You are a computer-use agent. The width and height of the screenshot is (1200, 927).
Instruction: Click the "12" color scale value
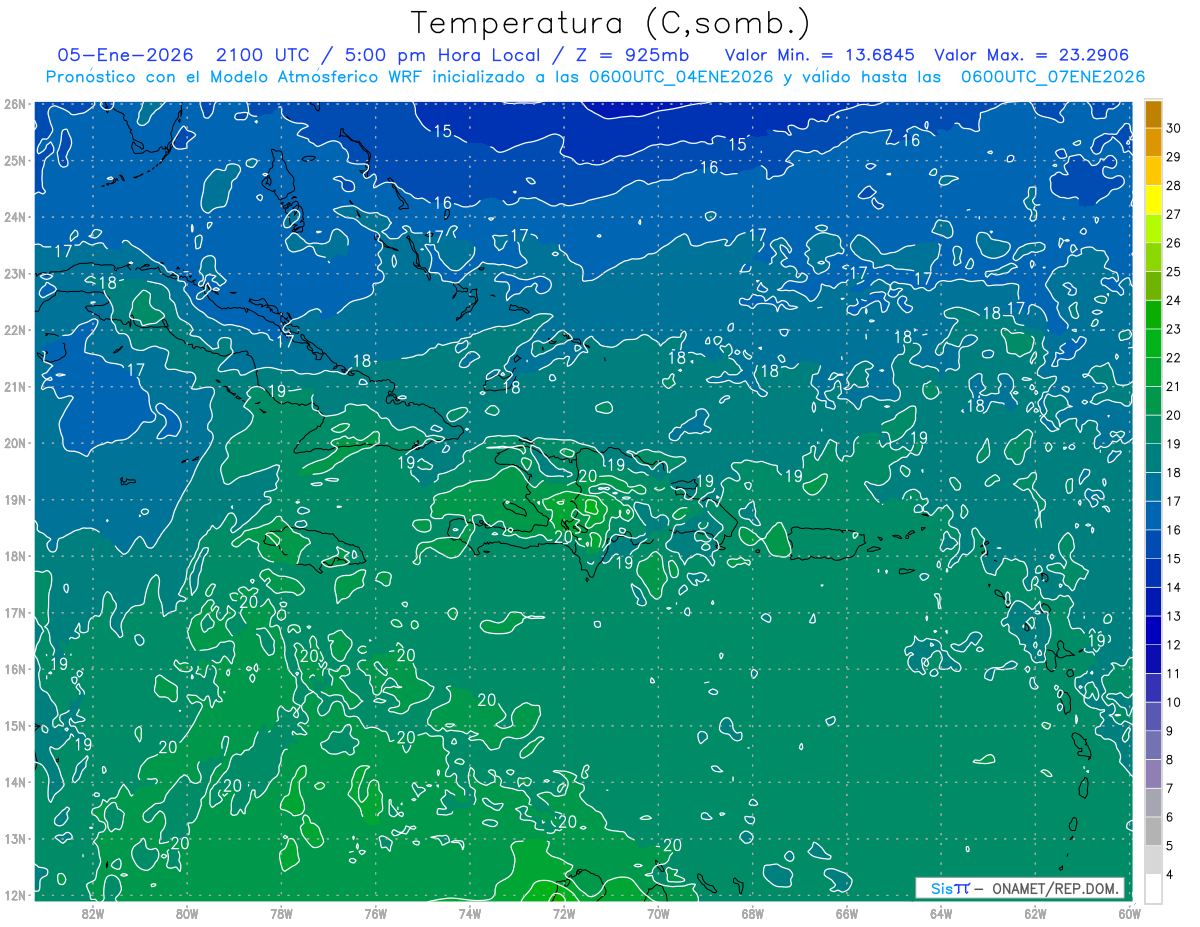coord(1174,645)
